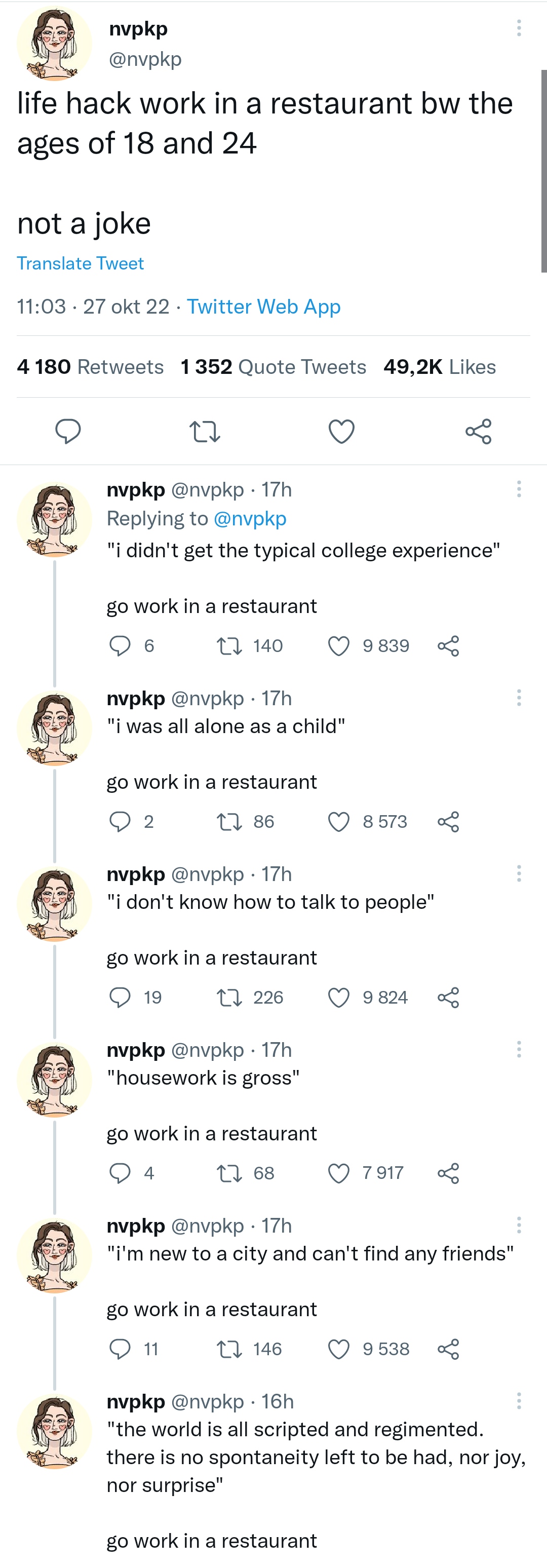This screenshot has height=1568, width=547.
Task: Retweet the main life hack tweet
Action: tap(205, 432)
